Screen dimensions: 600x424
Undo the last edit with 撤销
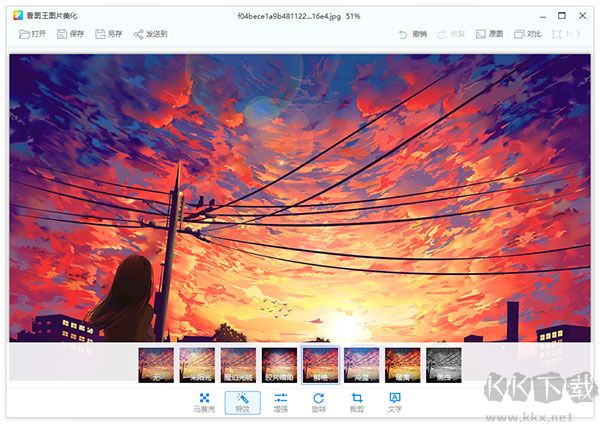point(412,34)
